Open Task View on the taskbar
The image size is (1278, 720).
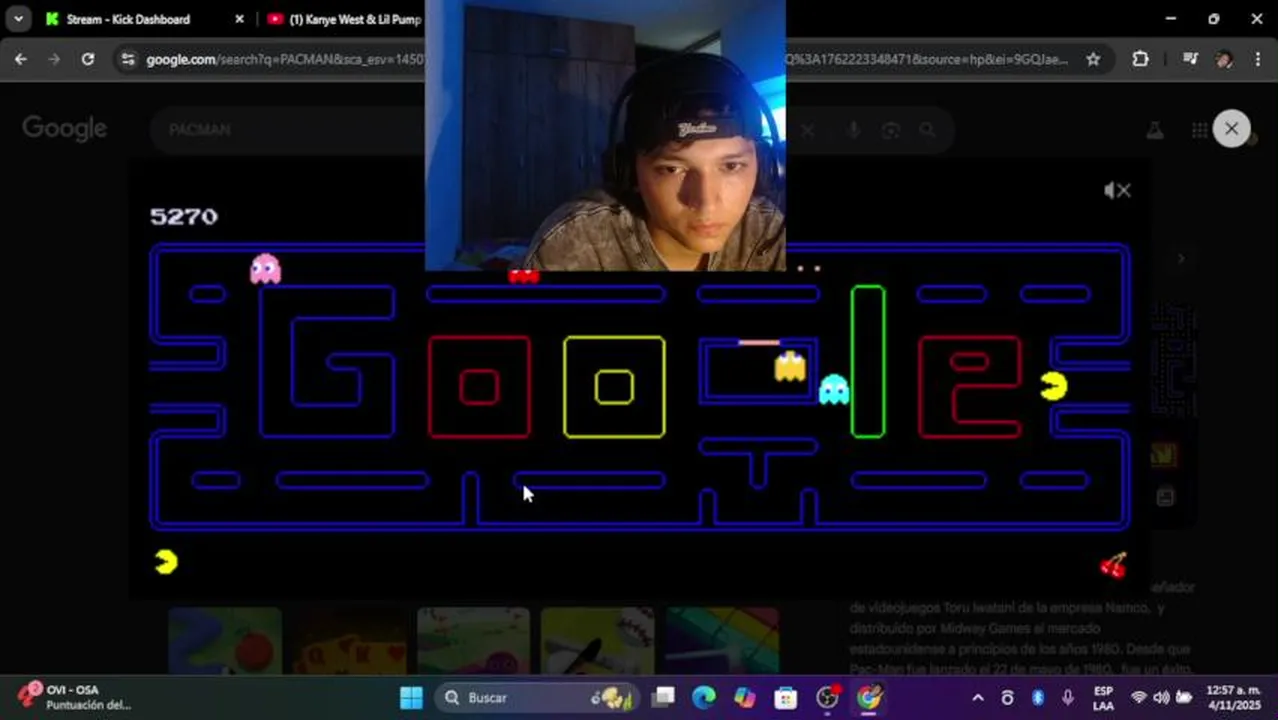click(663, 697)
